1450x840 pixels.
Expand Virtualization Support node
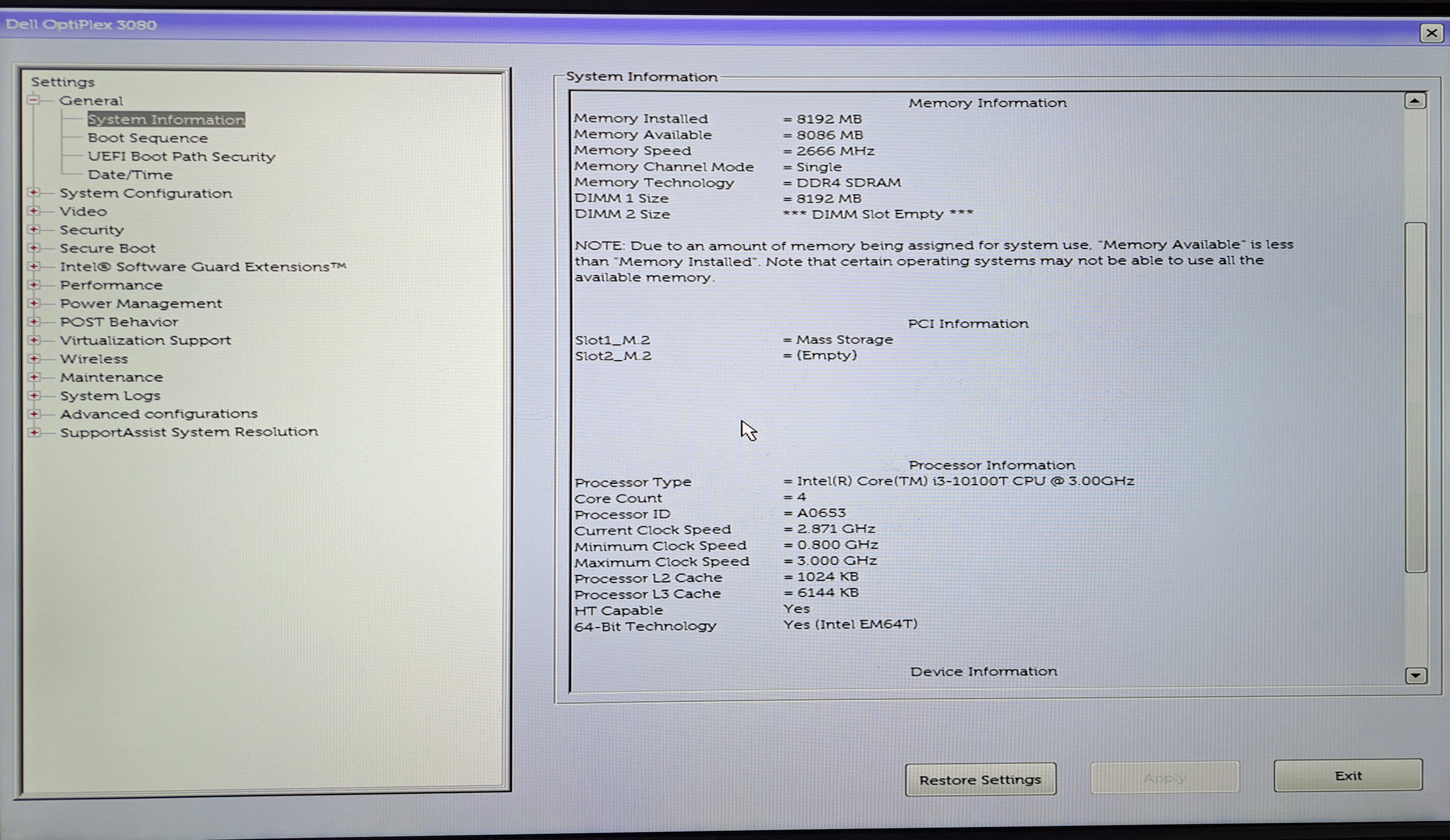point(33,340)
